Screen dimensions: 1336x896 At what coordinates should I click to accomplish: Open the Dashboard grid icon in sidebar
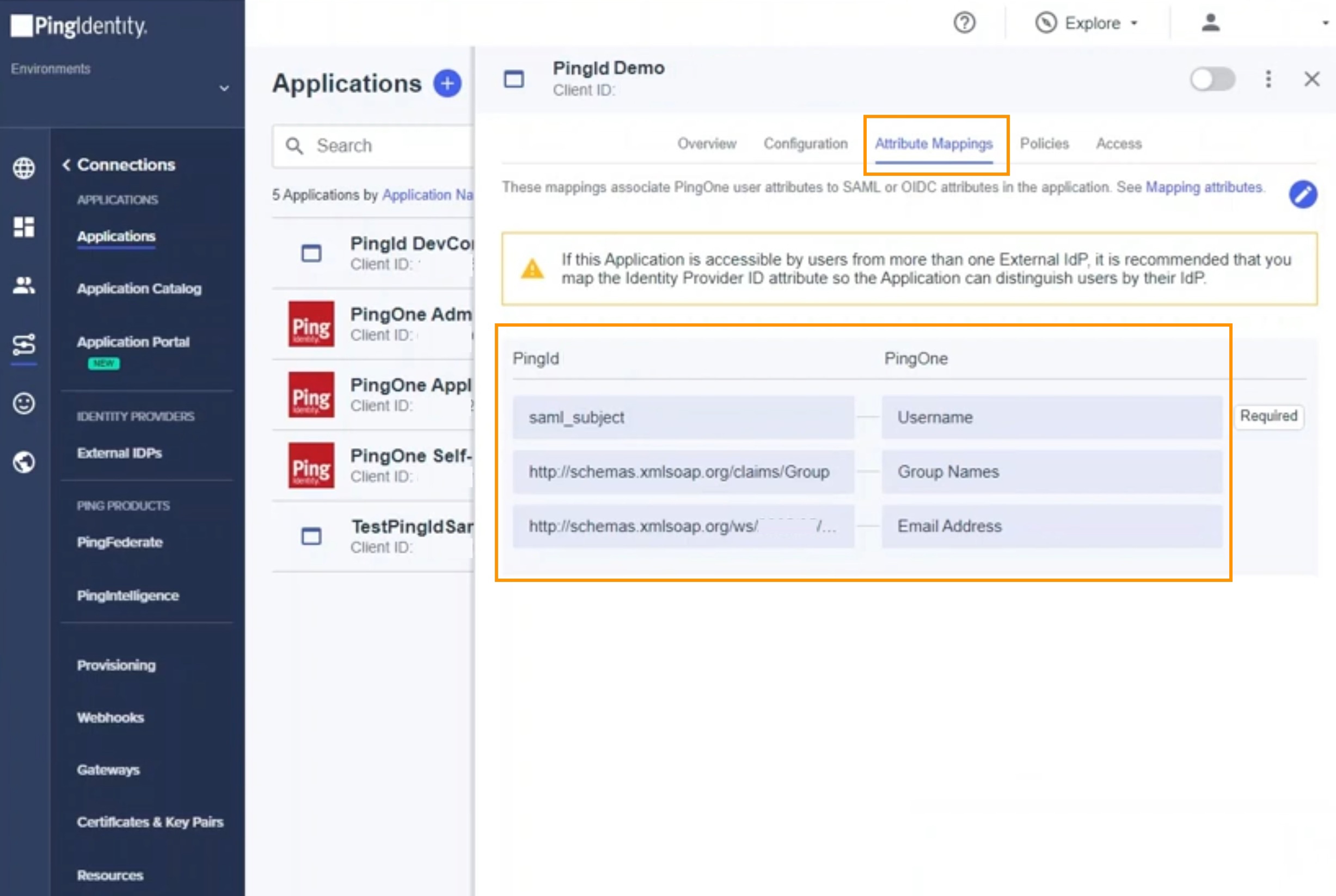pos(23,227)
